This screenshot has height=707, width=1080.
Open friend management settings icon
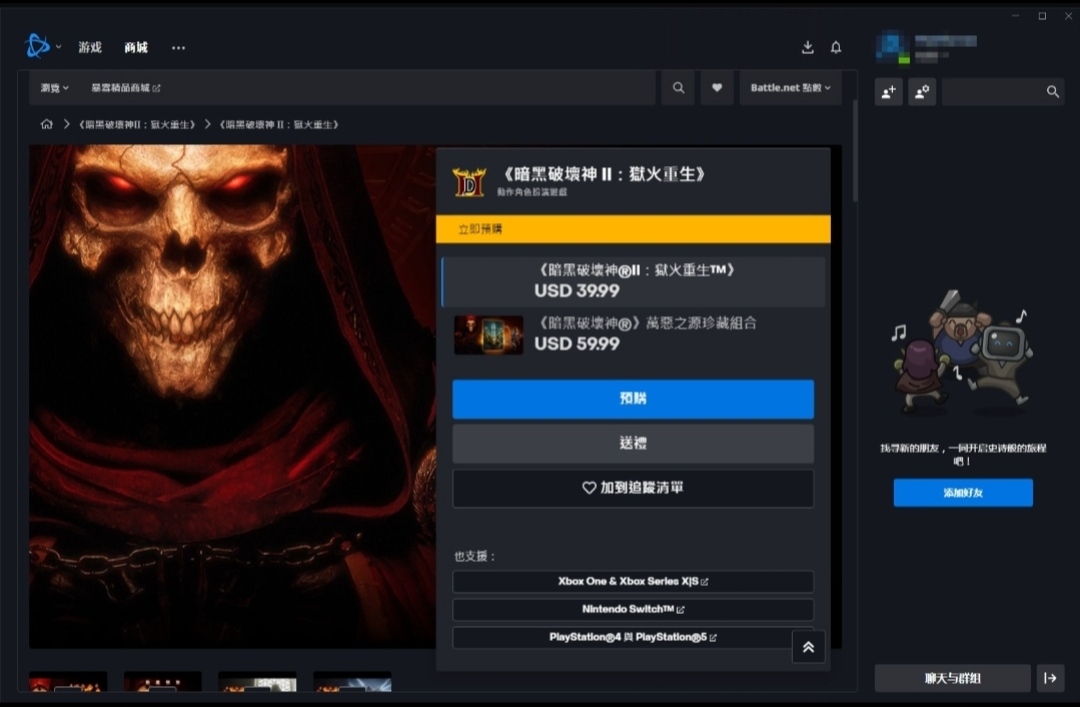pyautogui.click(x=922, y=91)
